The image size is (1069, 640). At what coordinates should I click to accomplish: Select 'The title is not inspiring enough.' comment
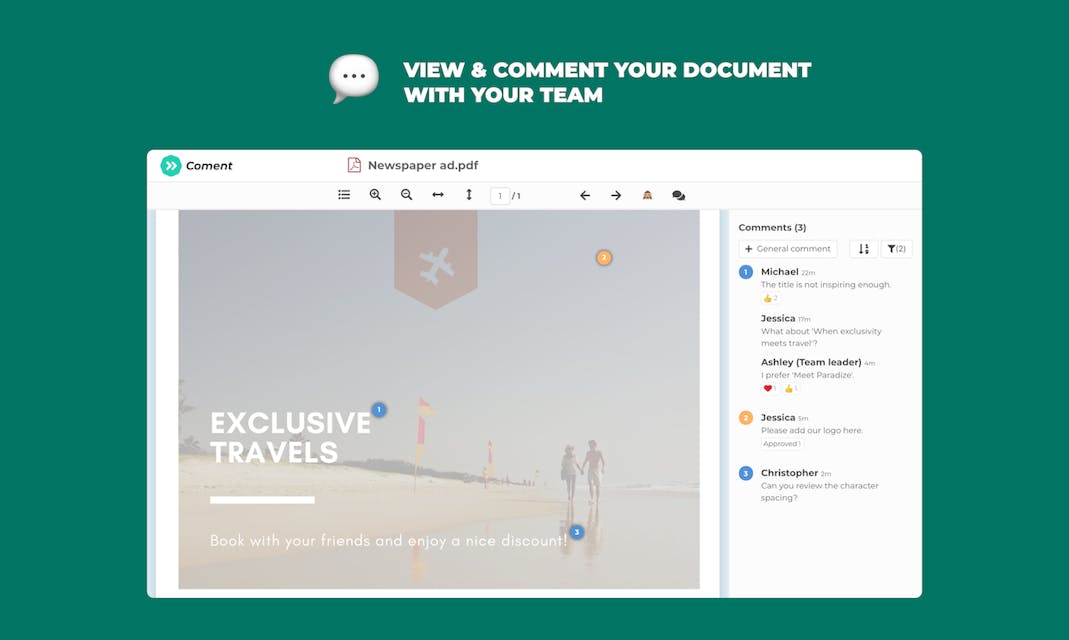coord(826,285)
